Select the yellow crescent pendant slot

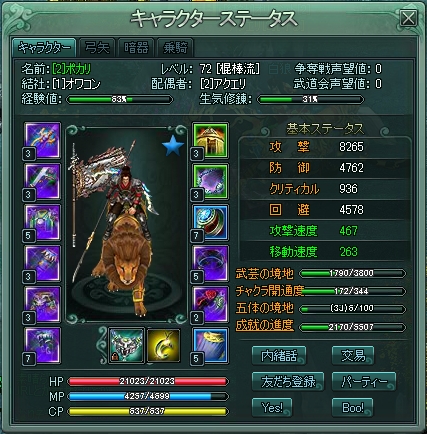pyautogui.click(x=163, y=345)
